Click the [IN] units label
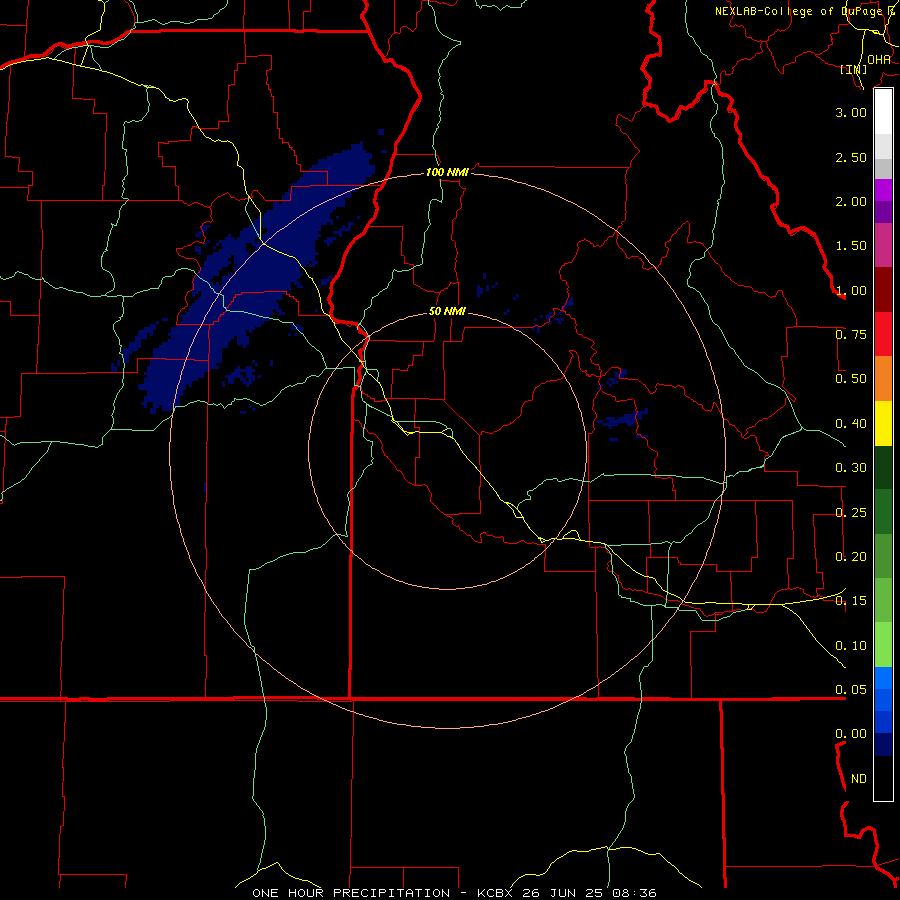Viewport: 900px width, 900px height. coord(854,69)
